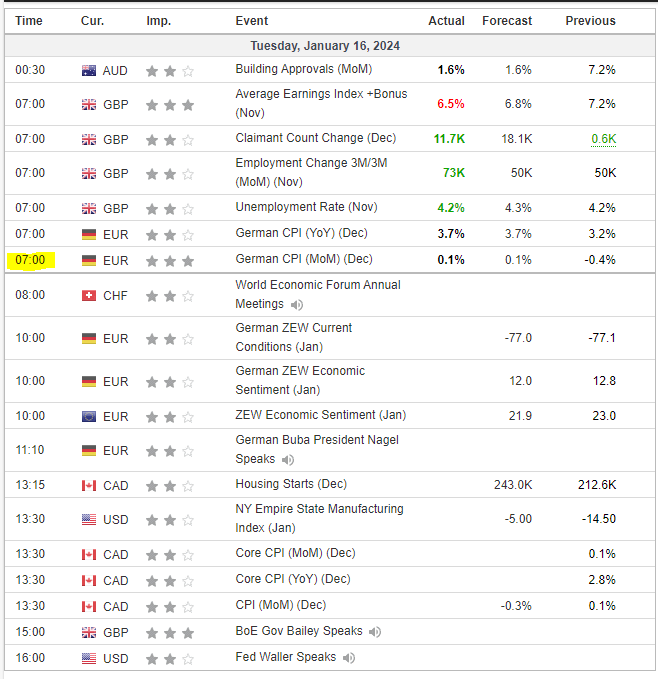
Task: Click the speaker icon beside World Economic Forum Meetings
Action: click(297, 305)
